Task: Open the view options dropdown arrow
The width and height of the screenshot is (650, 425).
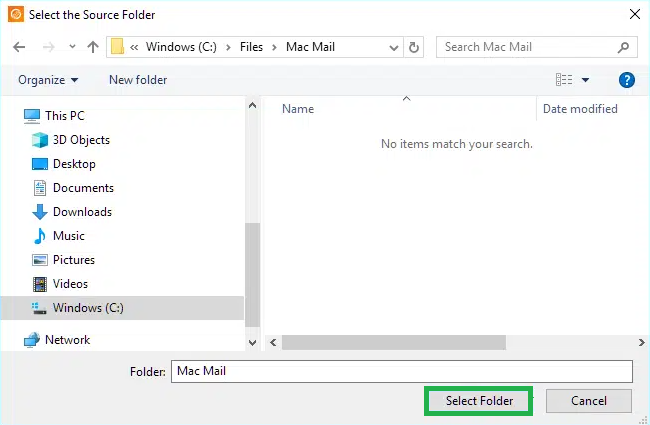Action: [585, 80]
